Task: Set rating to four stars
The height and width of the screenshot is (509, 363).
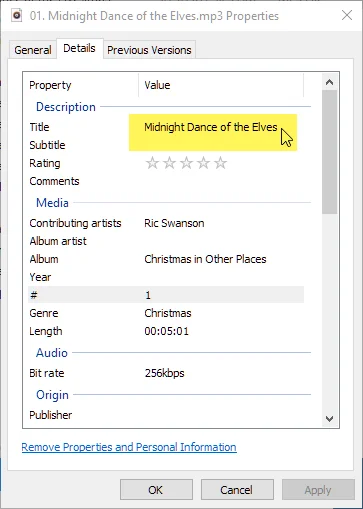Action: (203, 163)
